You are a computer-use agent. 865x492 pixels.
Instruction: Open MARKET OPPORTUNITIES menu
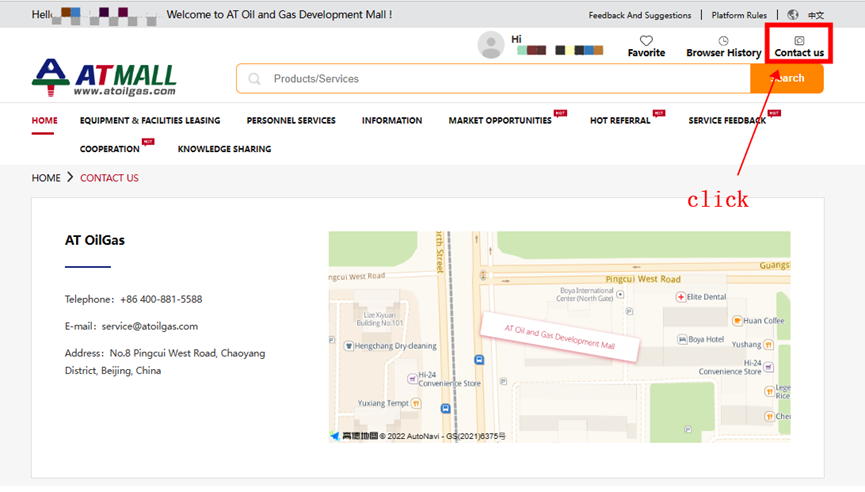[500, 120]
